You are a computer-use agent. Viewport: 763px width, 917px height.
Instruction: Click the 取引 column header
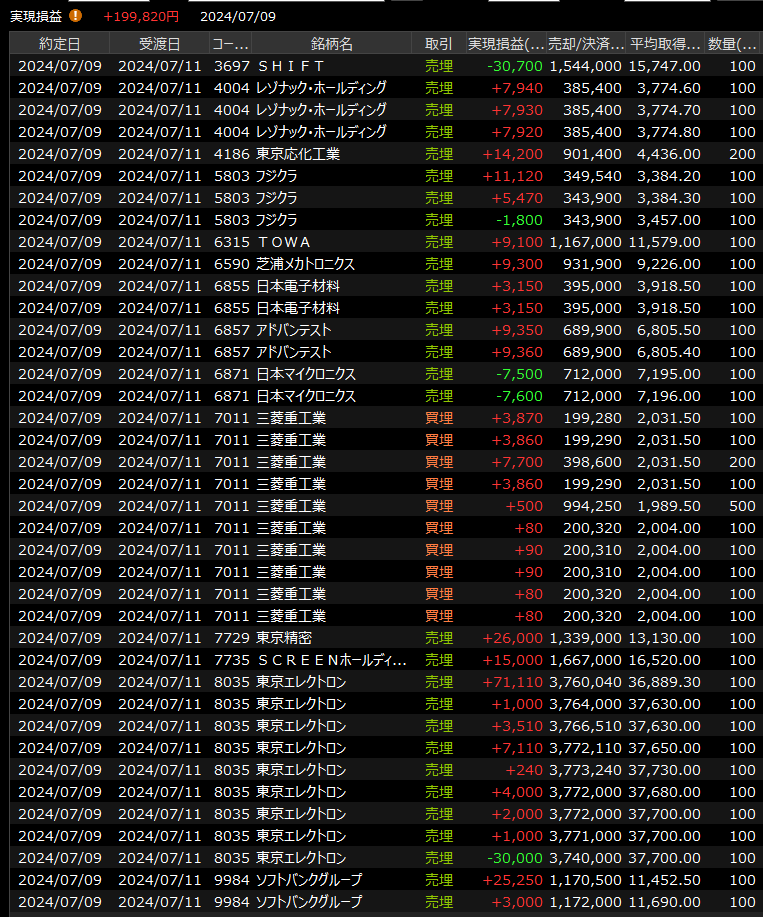(438, 44)
